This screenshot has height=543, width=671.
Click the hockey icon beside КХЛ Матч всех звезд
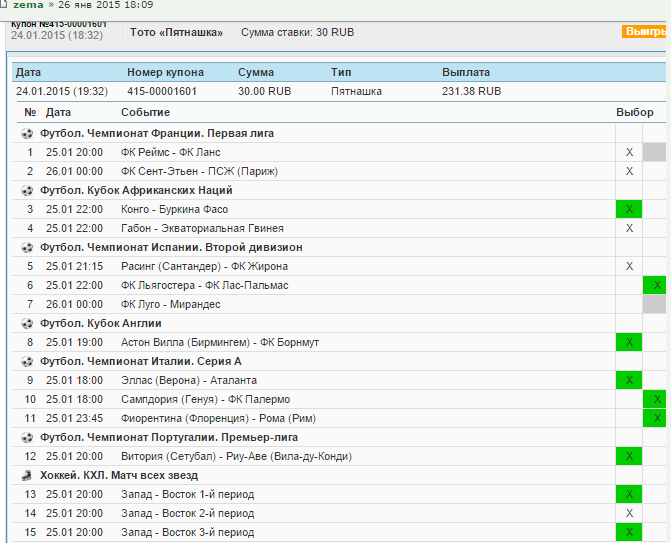click(x=27, y=475)
